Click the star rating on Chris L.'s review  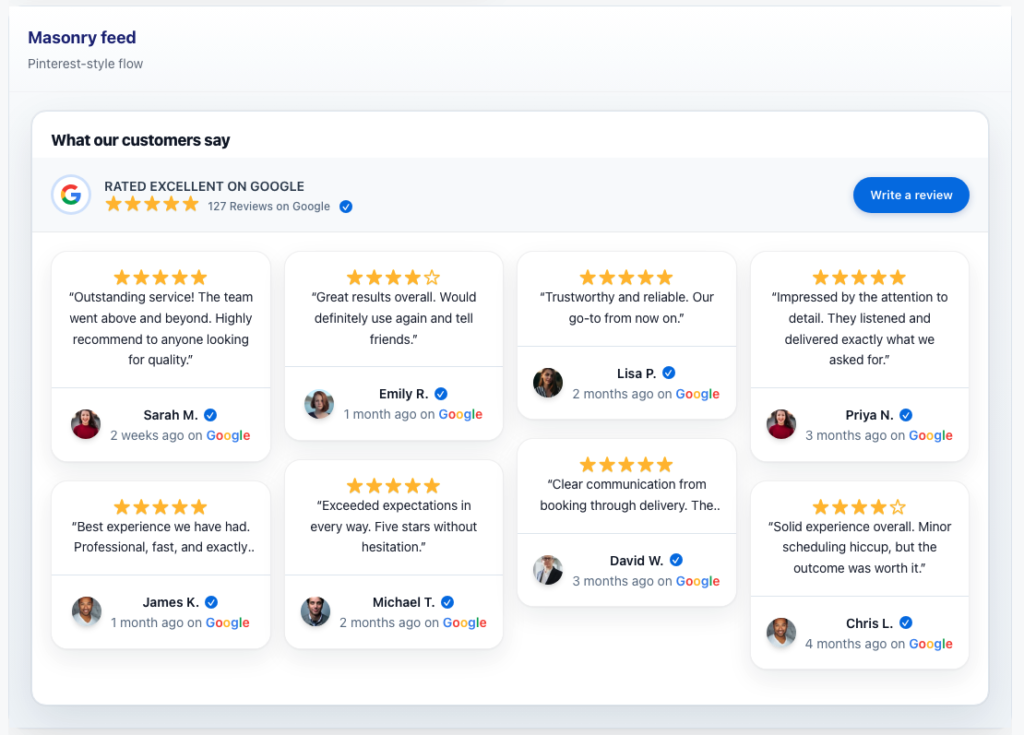click(859, 507)
